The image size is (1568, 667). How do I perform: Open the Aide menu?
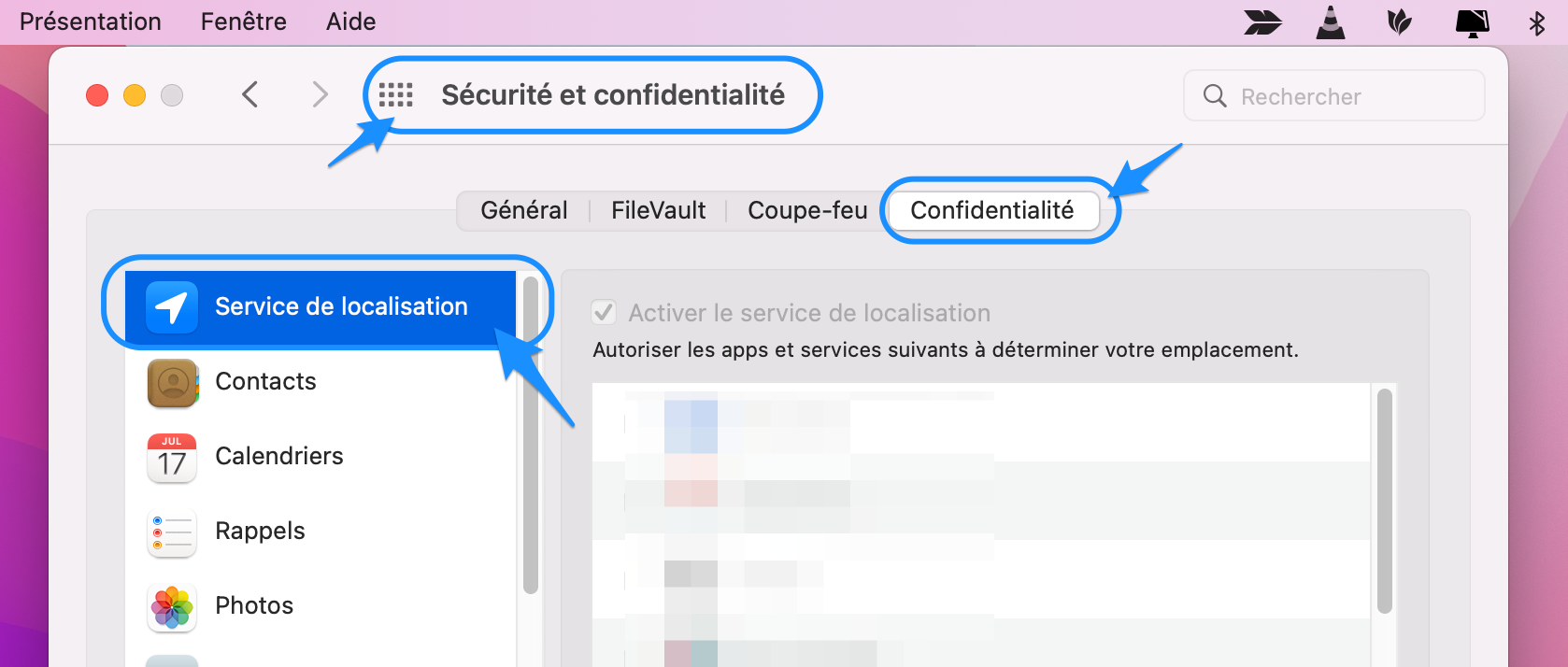tap(351, 21)
